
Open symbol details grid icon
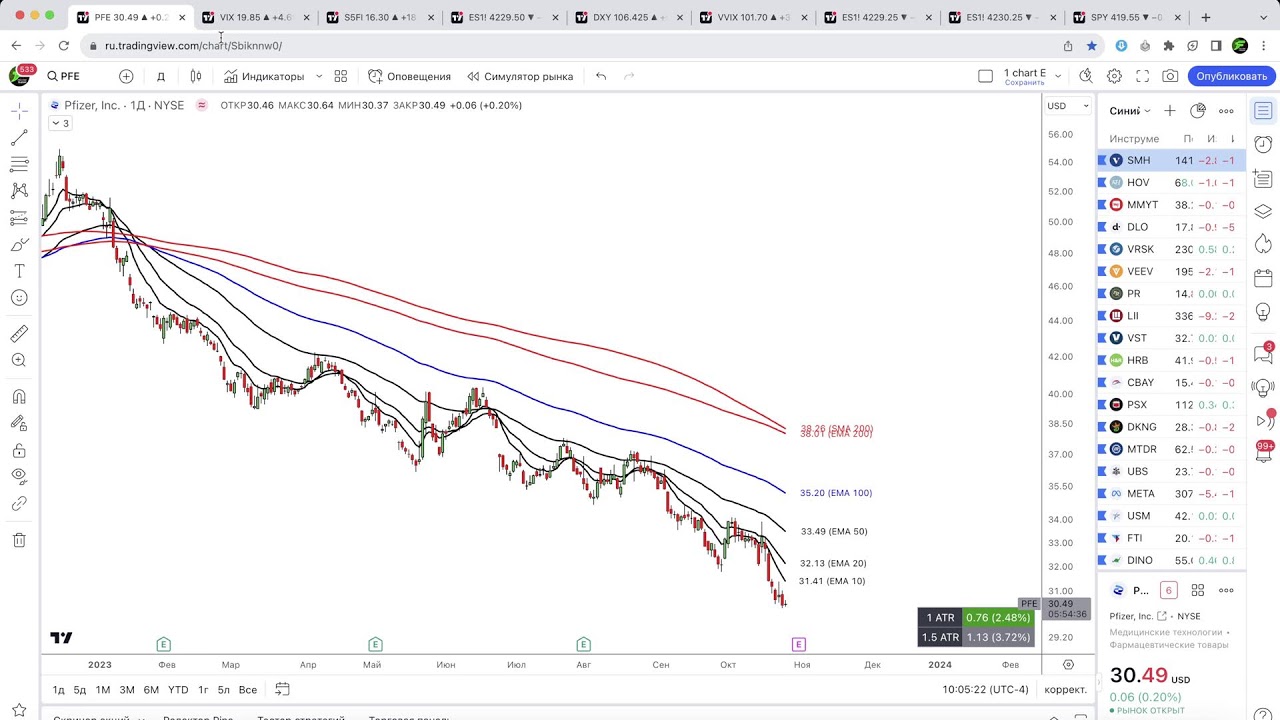click(1198, 590)
